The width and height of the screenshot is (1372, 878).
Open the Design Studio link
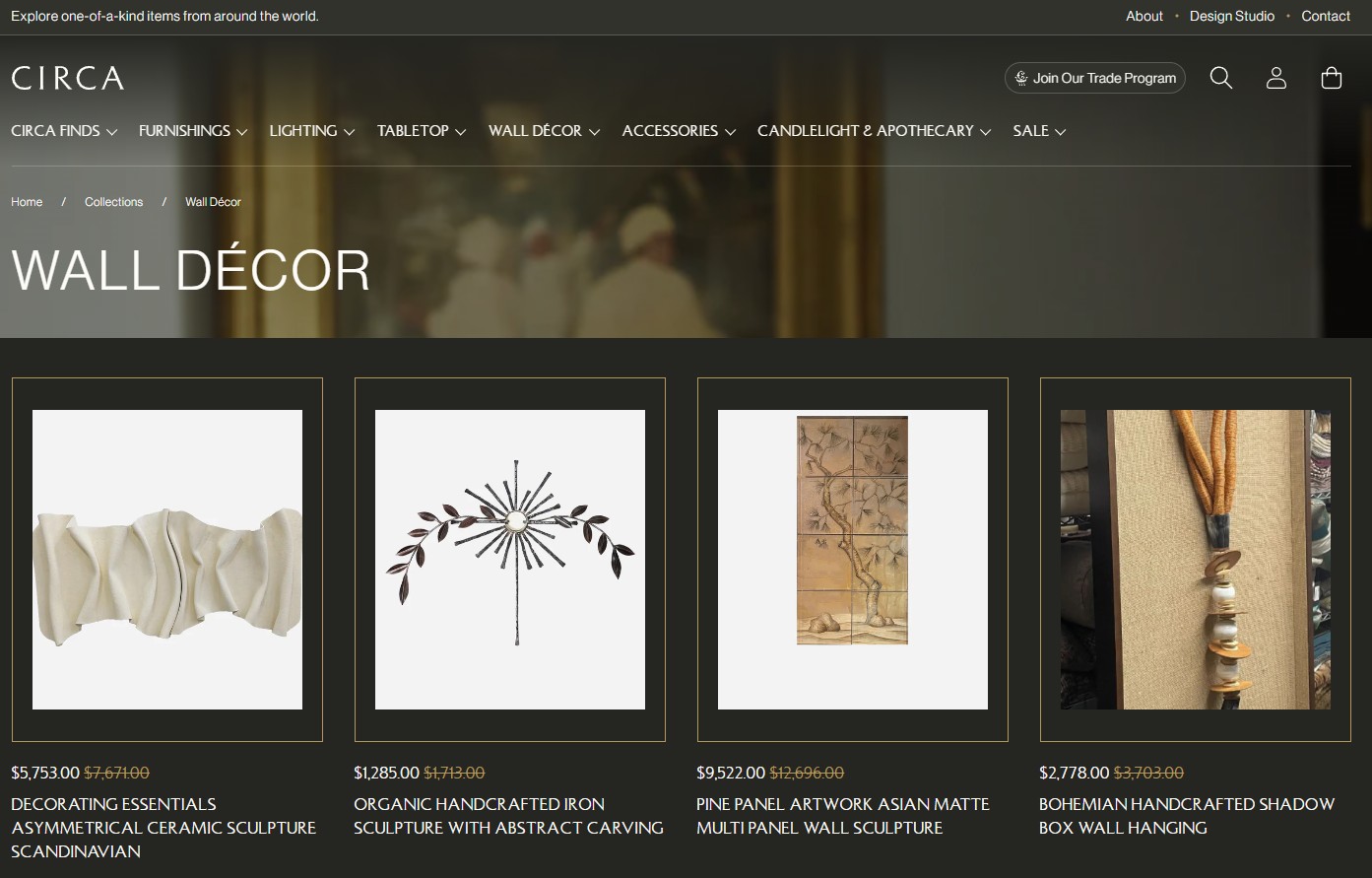pyautogui.click(x=1231, y=16)
